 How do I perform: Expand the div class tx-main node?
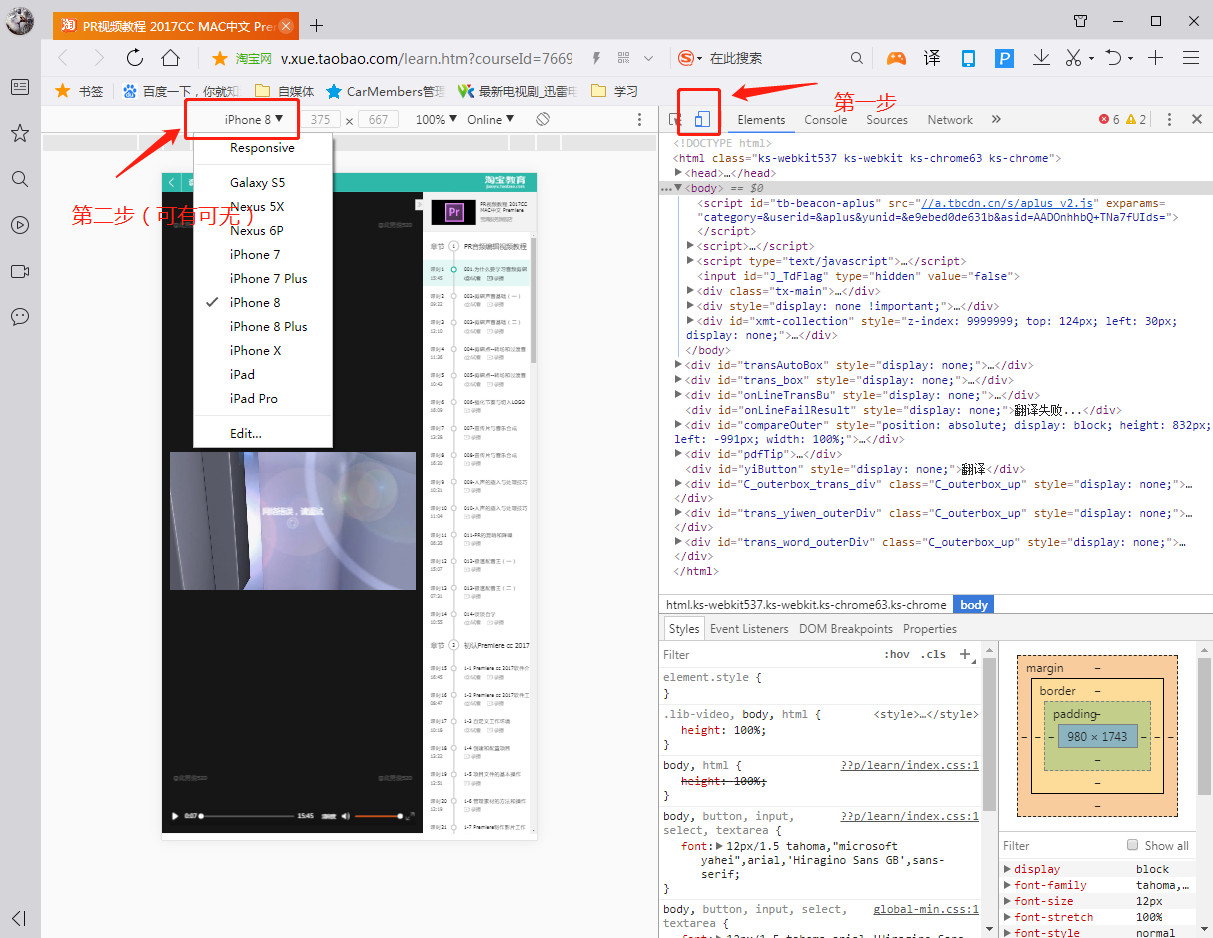coord(691,291)
